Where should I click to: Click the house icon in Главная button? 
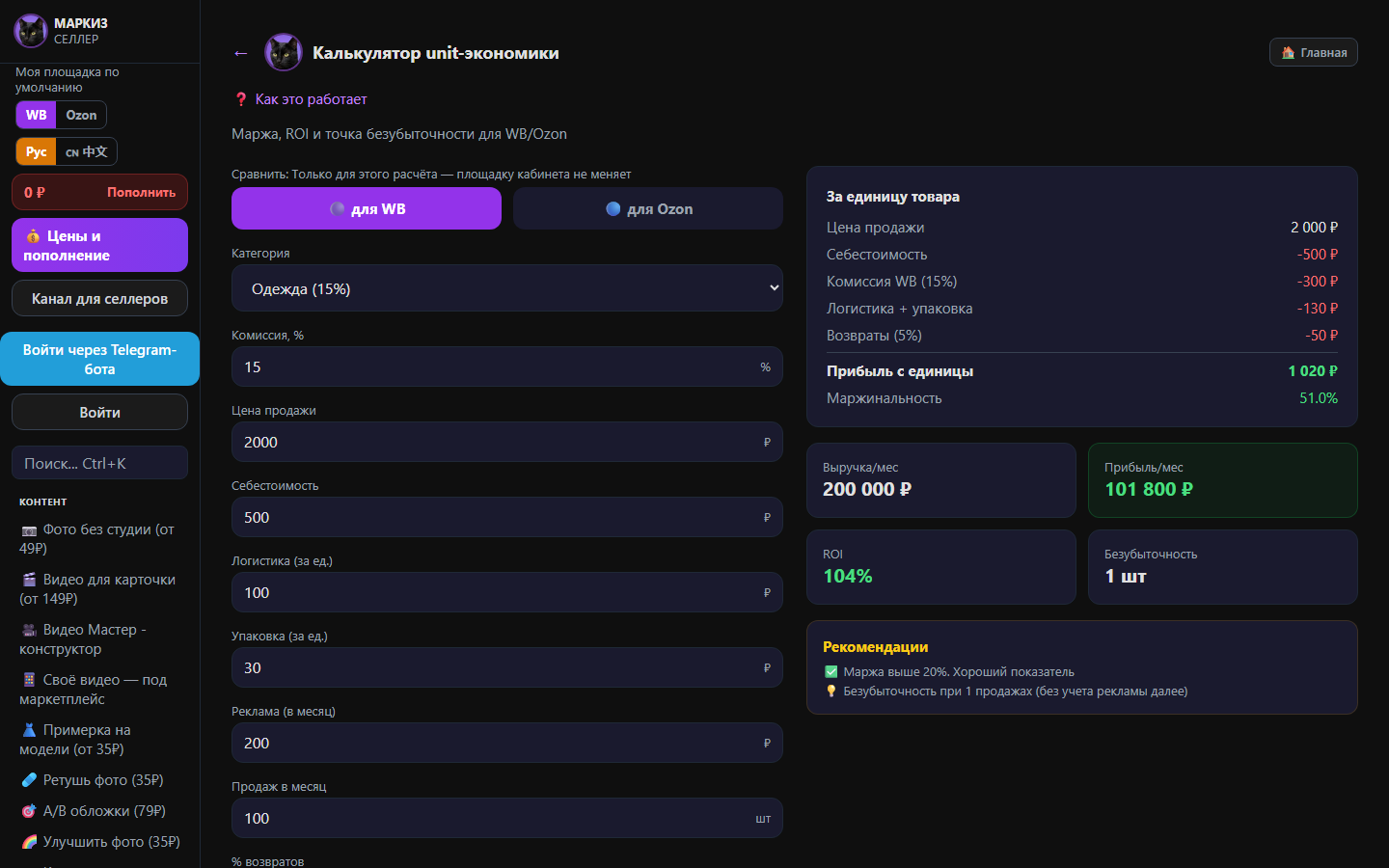pyautogui.click(x=1288, y=53)
